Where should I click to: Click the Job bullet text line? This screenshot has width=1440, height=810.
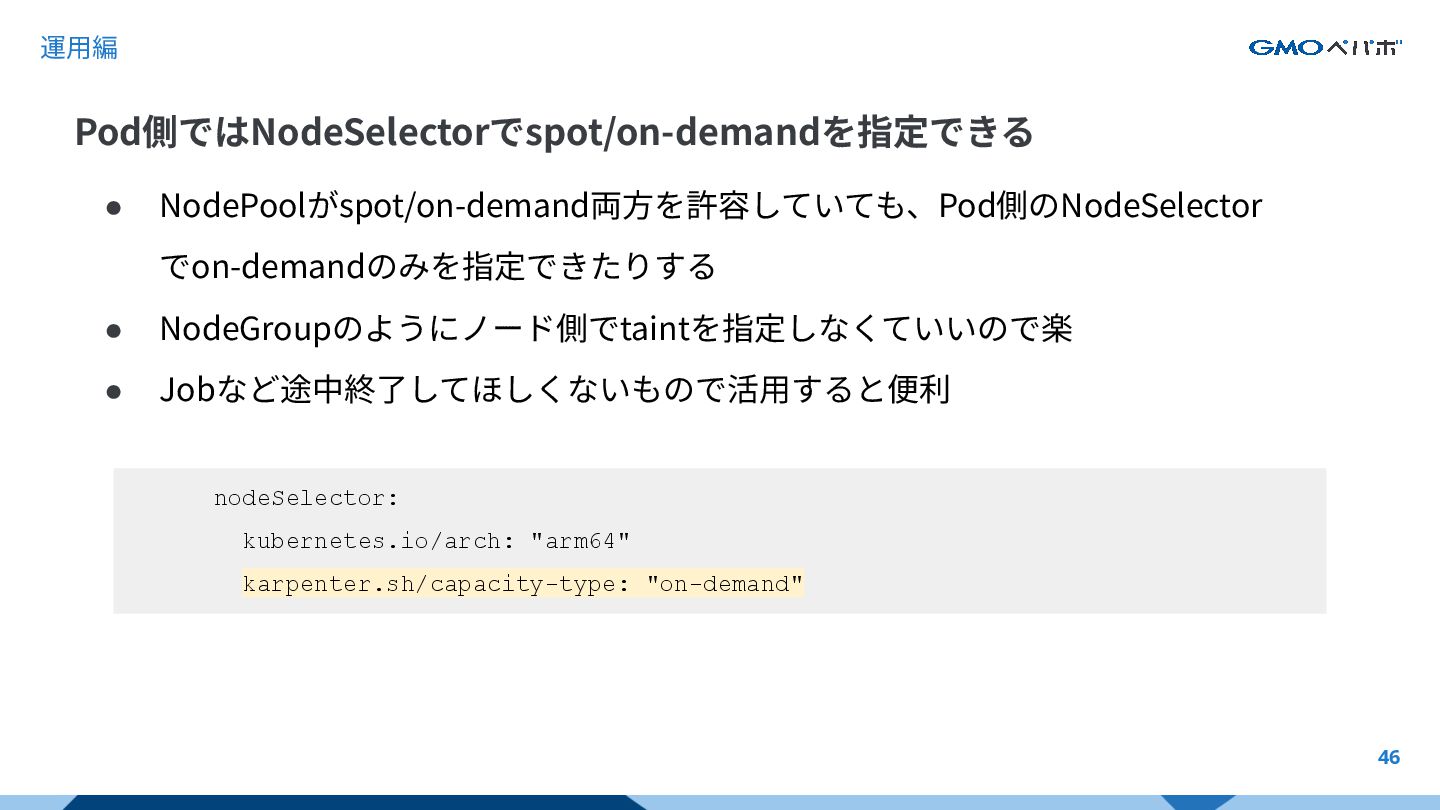555,389
